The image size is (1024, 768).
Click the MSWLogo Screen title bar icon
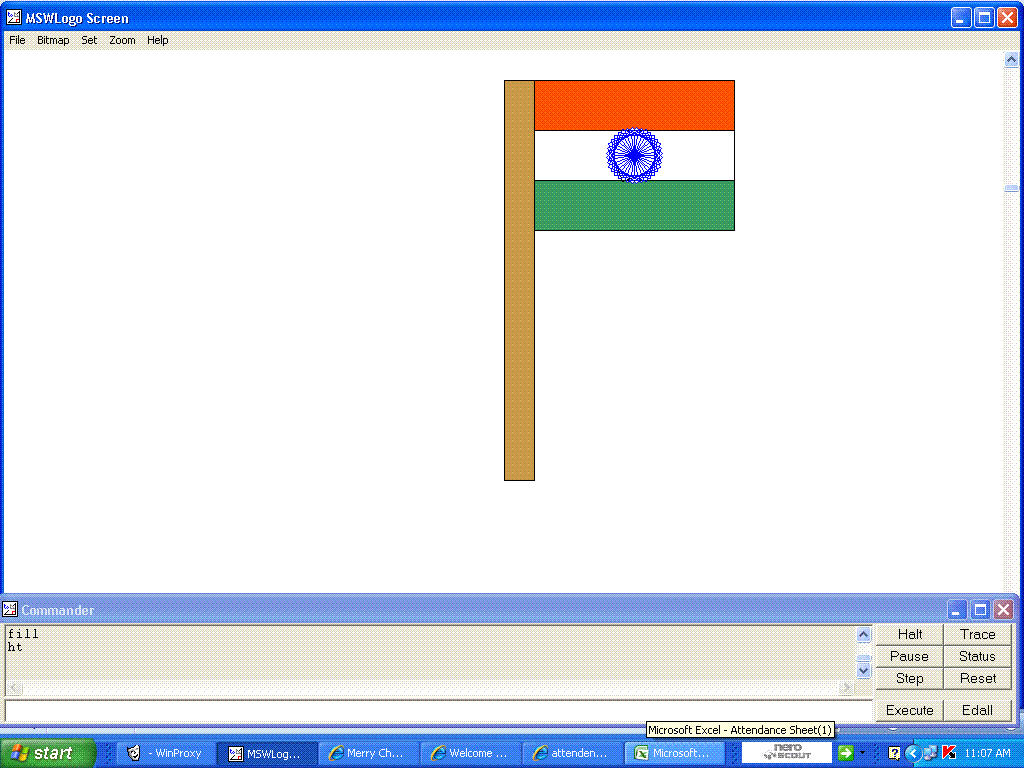14,18
